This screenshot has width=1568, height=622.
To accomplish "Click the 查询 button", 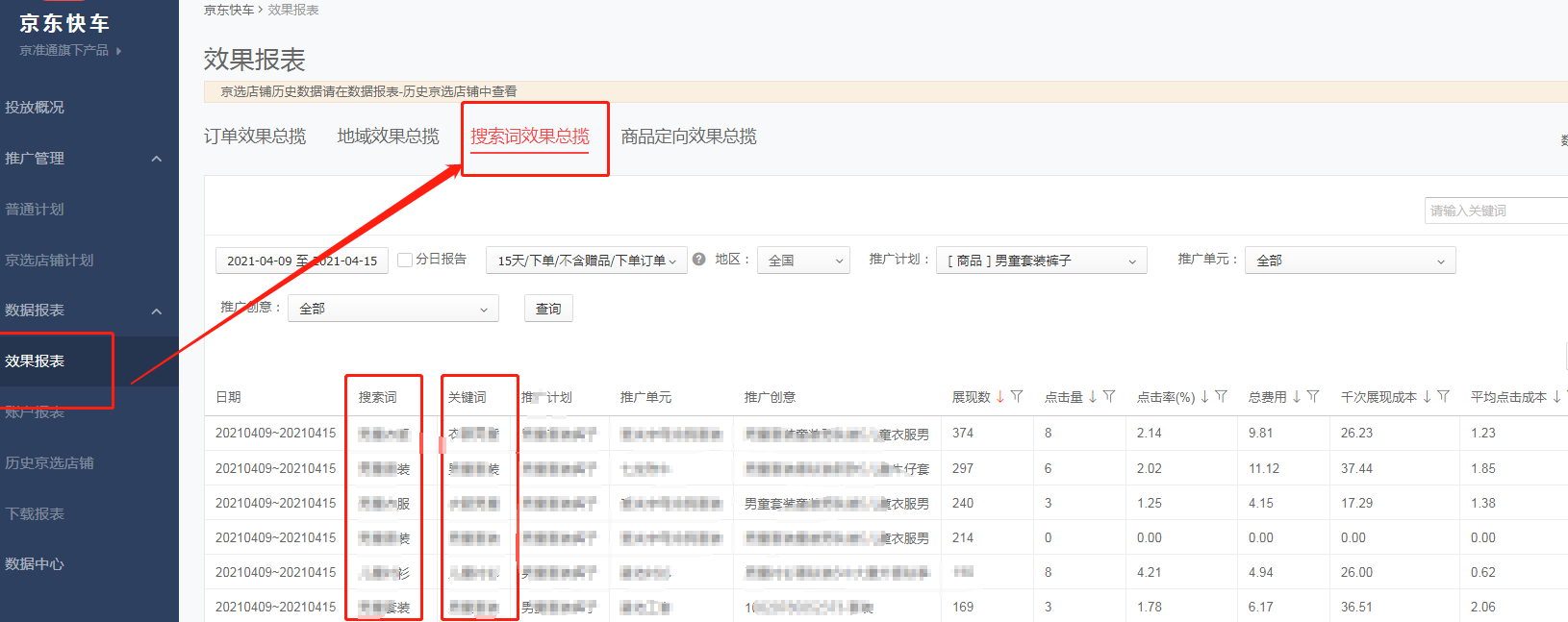I will pos(548,309).
